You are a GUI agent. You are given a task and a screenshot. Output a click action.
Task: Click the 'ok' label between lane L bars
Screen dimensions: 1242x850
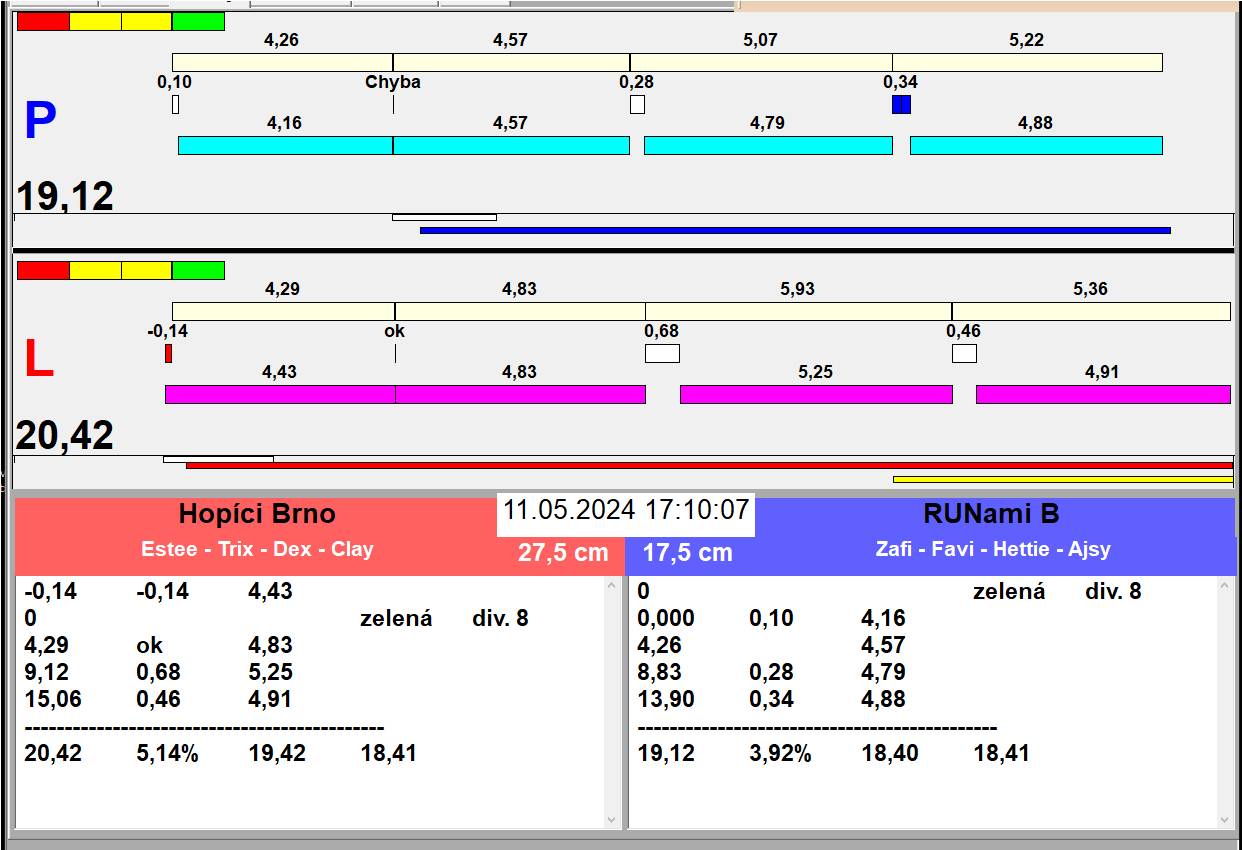tap(395, 331)
